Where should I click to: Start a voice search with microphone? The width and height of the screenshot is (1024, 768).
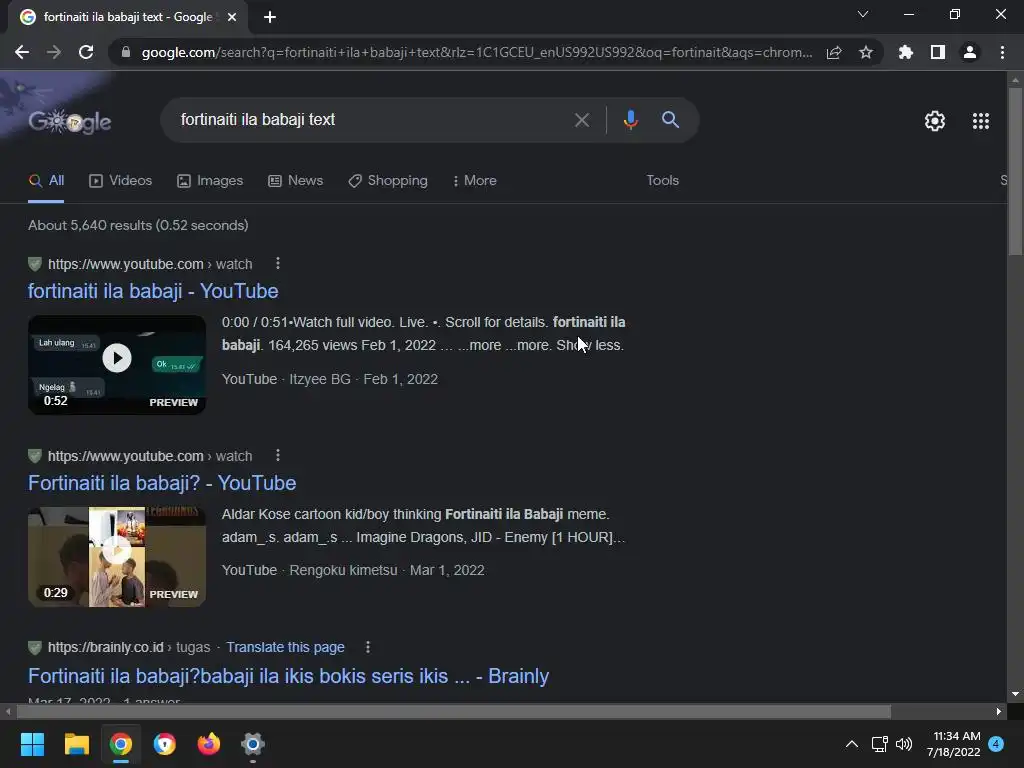coord(630,120)
